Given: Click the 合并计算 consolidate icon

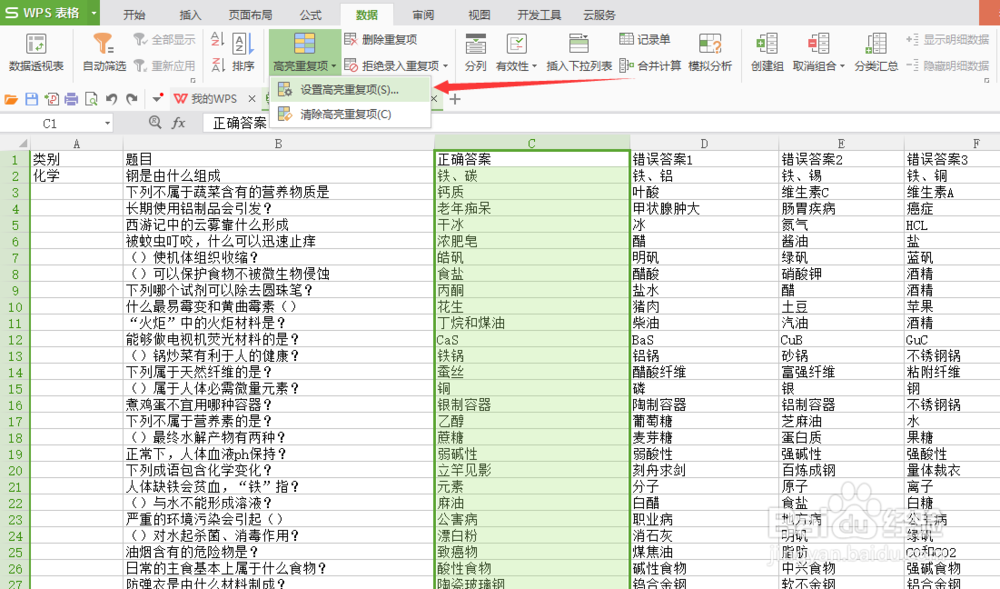Looking at the screenshot, I should click(x=655, y=66).
